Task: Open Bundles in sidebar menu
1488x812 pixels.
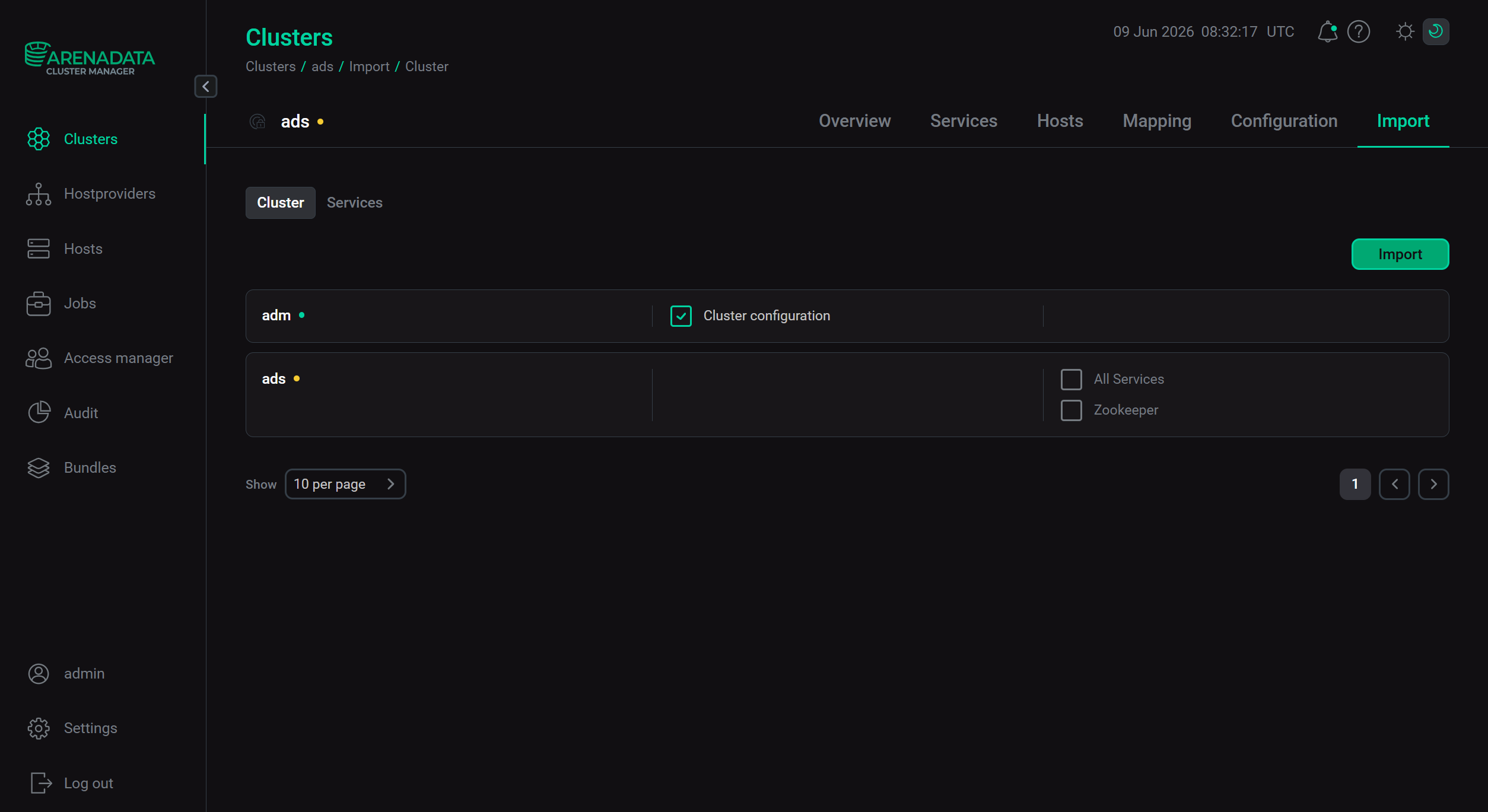Action: tap(90, 468)
